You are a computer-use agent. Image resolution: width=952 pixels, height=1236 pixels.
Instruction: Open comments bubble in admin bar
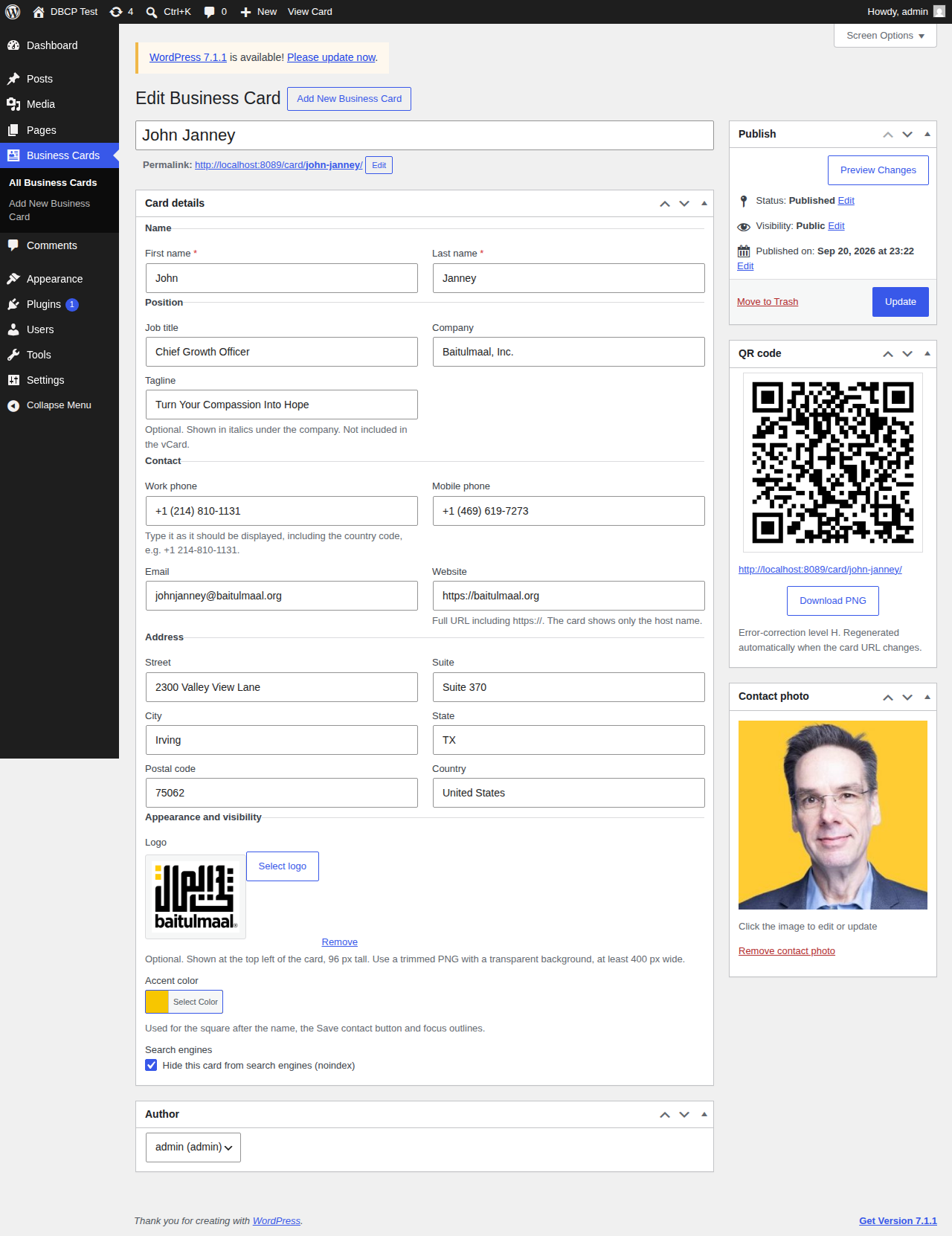pos(210,12)
